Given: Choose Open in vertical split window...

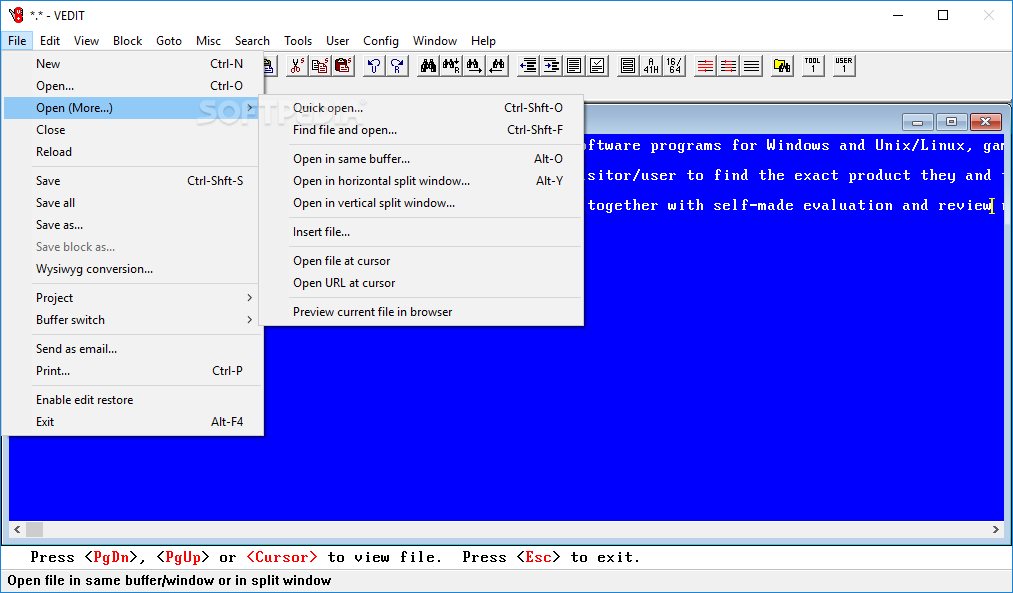Looking at the screenshot, I should 421,202.
